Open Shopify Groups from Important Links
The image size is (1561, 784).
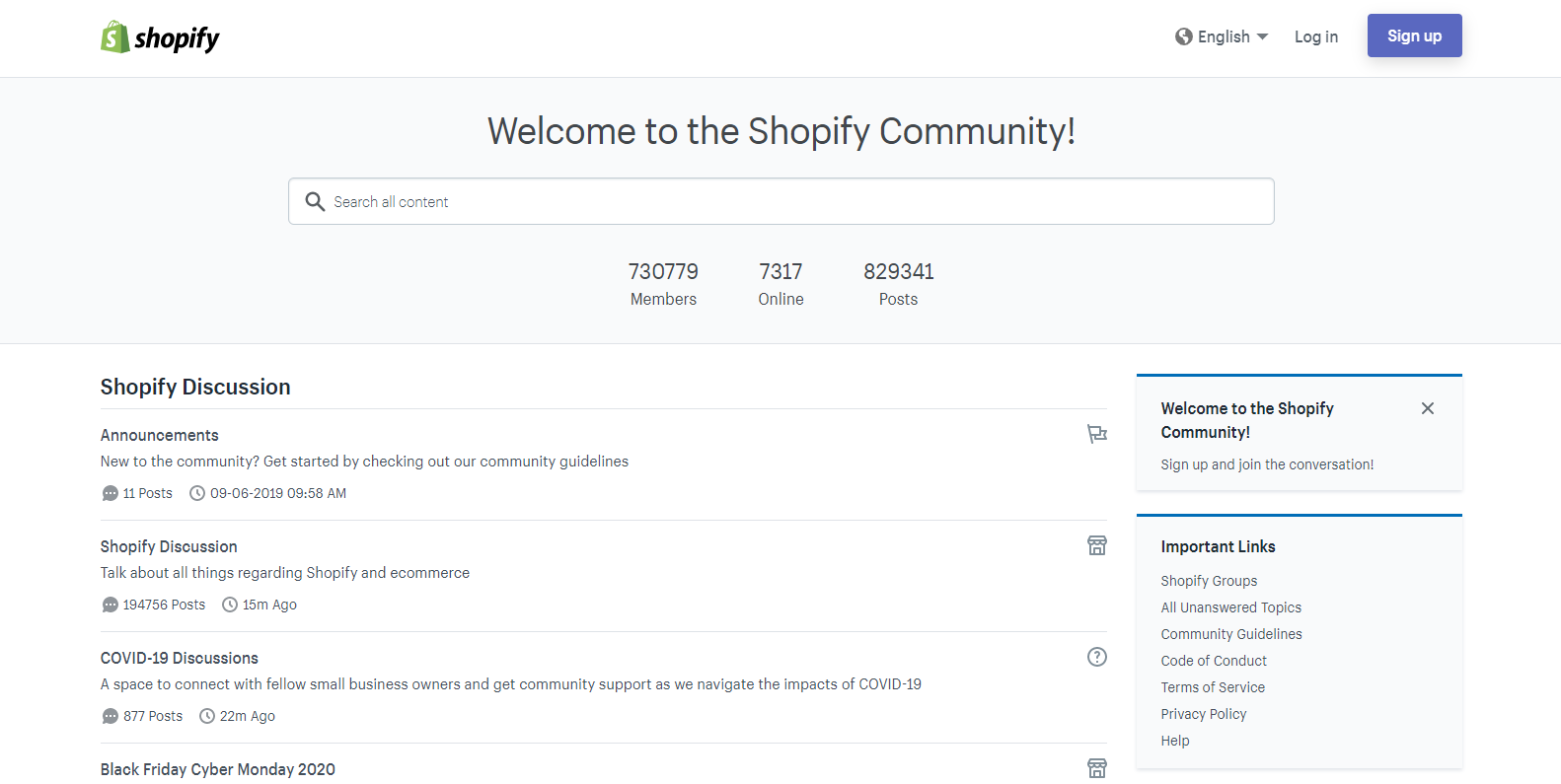click(x=1209, y=581)
